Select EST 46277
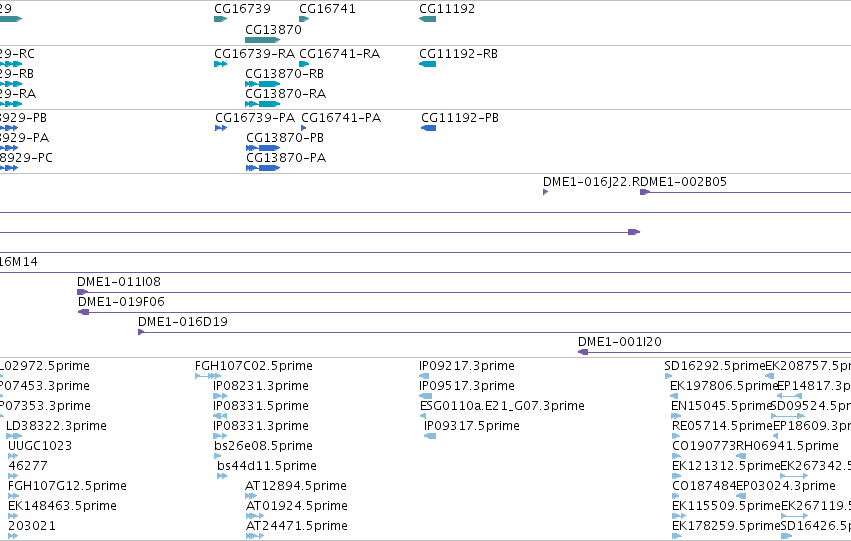This screenshot has width=851, height=541. point(28,466)
